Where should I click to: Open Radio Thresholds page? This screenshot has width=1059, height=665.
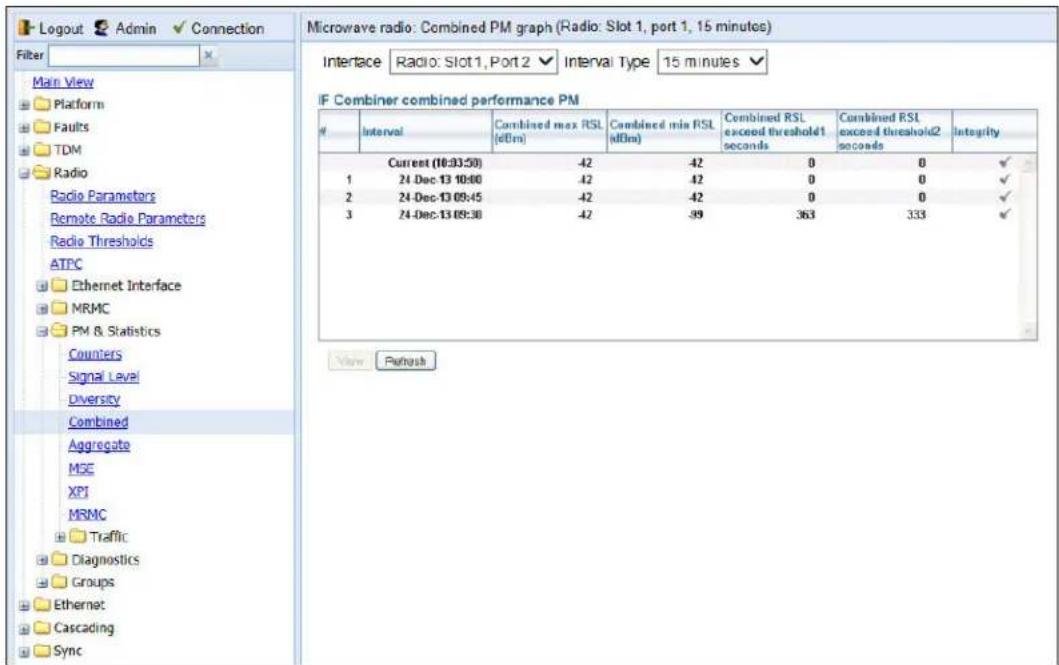tap(101, 241)
